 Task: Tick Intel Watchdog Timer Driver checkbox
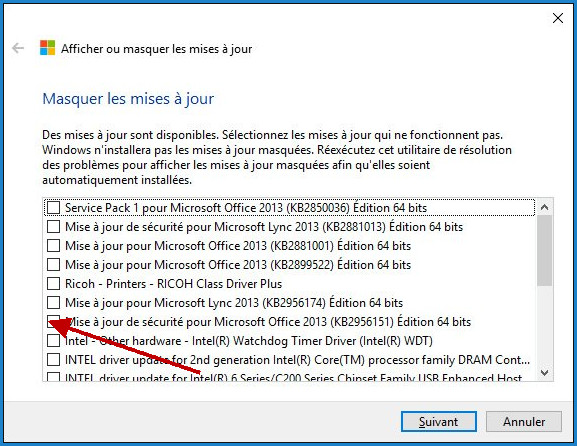point(53,341)
